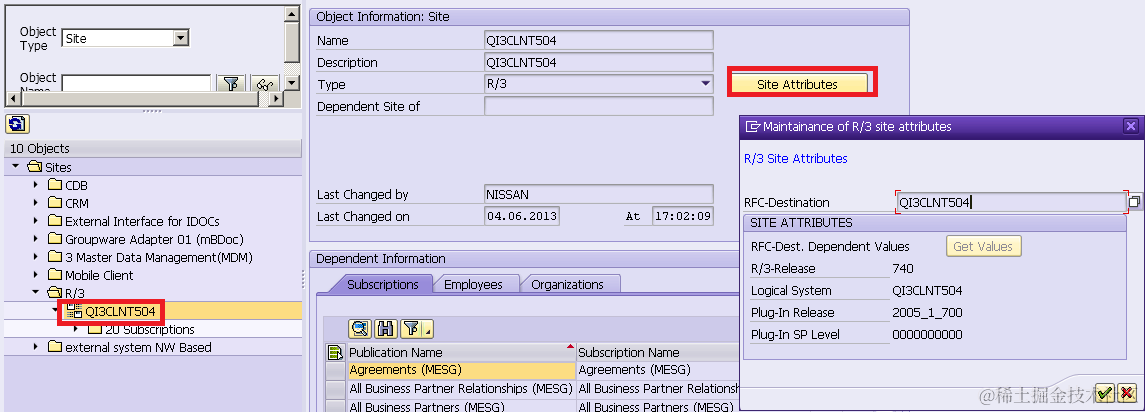Sort by the Publication Name column header
This screenshot has height=412, width=1145.
coord(462,353)
